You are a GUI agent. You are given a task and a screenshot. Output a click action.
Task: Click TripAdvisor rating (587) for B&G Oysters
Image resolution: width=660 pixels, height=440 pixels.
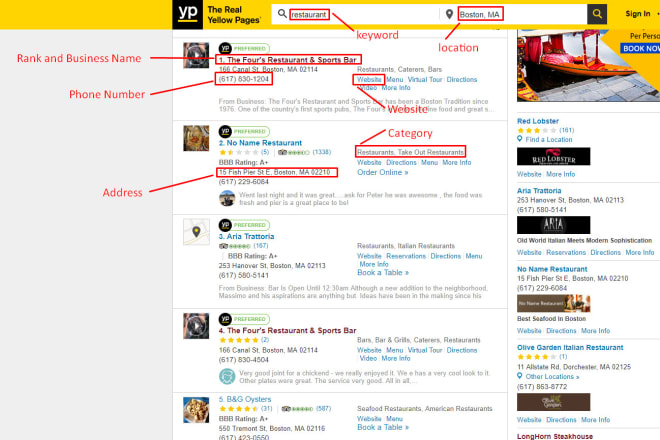click(x=306, y=408)
